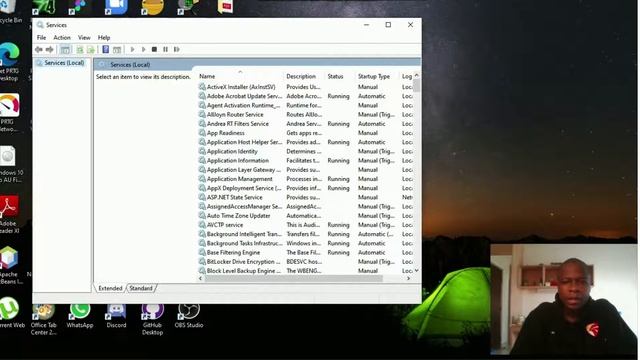
Task: Click the Export List toolbar icon
Action: 91,49
